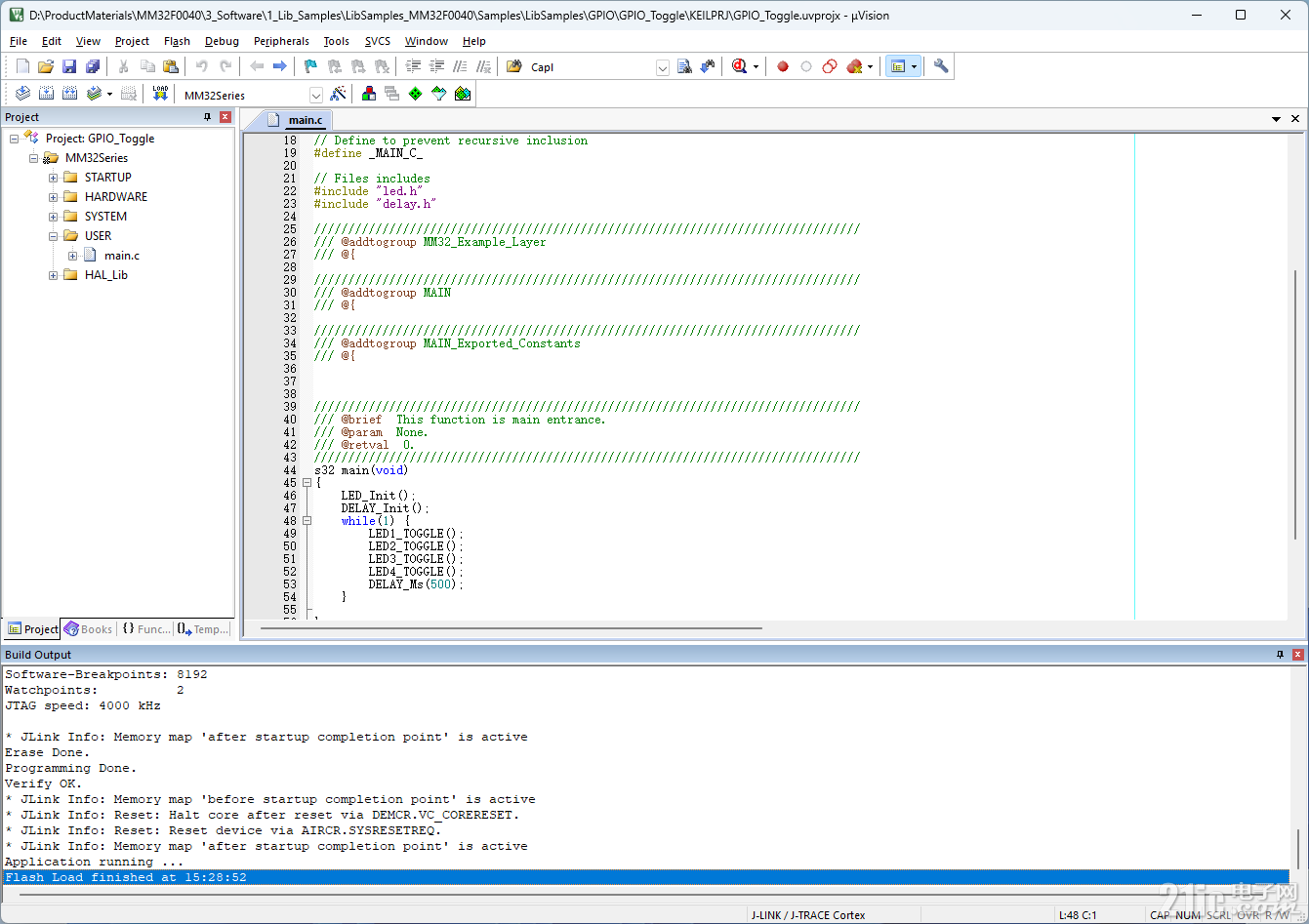The image size is (1309, 924).
Task: Open the Project menu
Action: [x=132, y=41]
